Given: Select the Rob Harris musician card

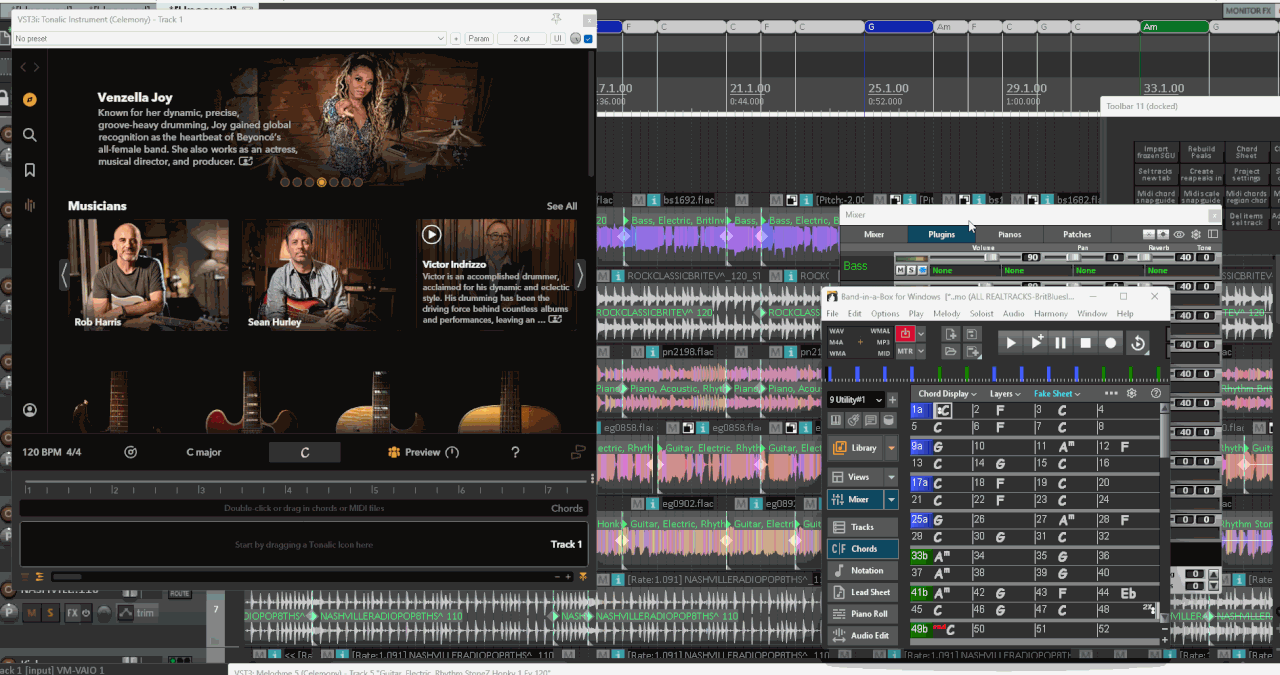Looking at the screenshot, I should (148, 275).
